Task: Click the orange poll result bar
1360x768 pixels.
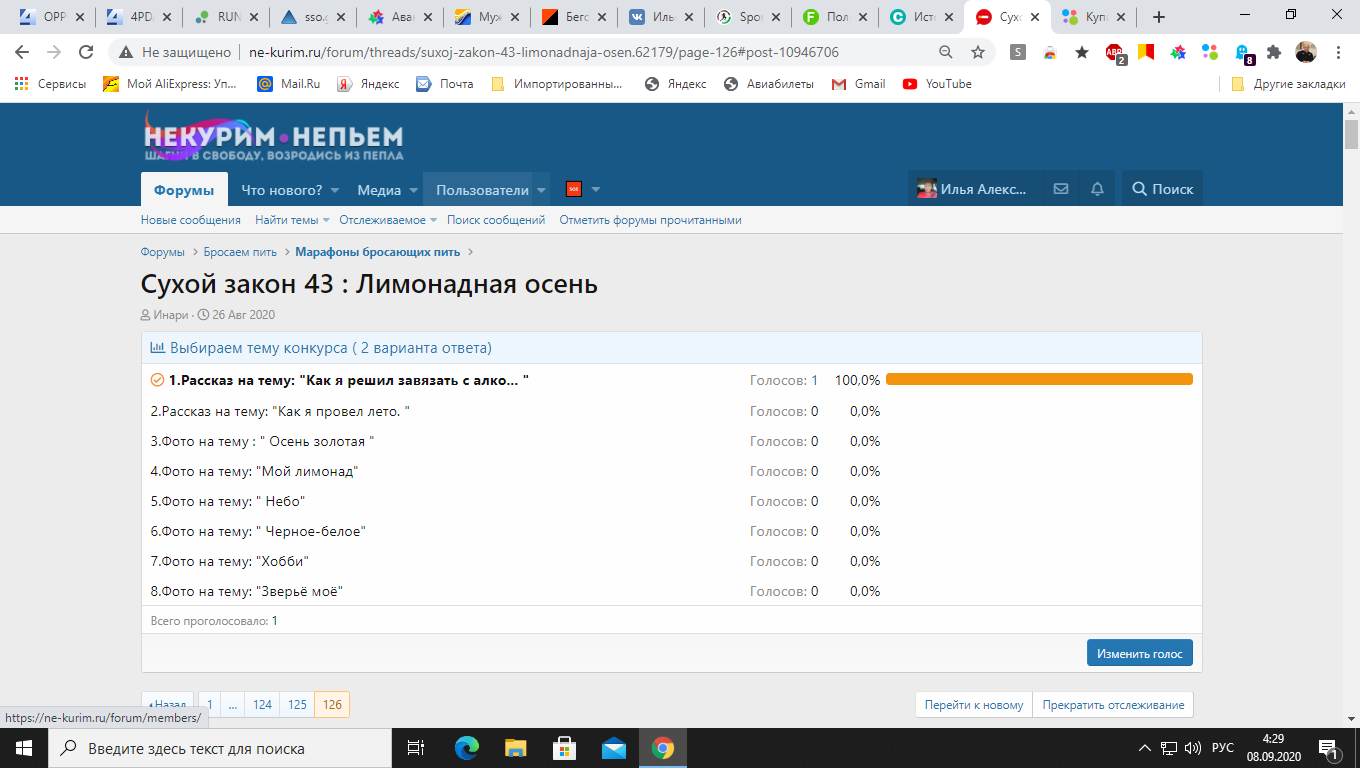Action: coord(1039,379)
